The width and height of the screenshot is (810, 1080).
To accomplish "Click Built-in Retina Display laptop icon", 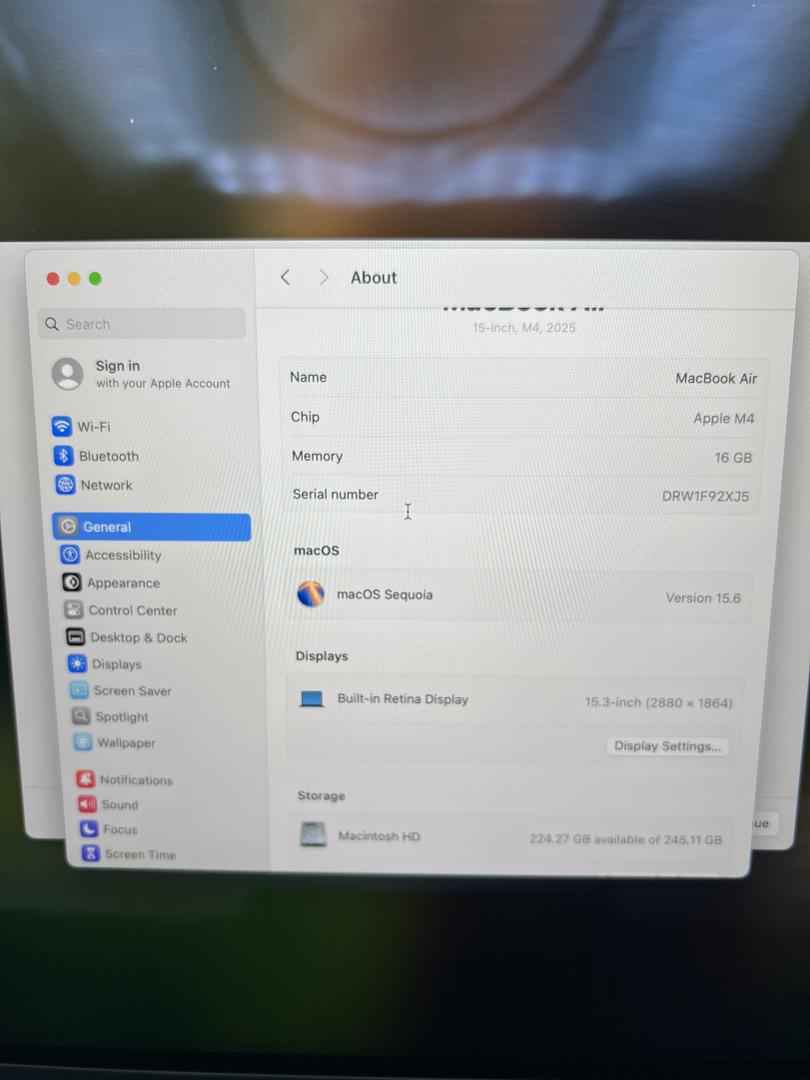I will (x=312, y=699).
